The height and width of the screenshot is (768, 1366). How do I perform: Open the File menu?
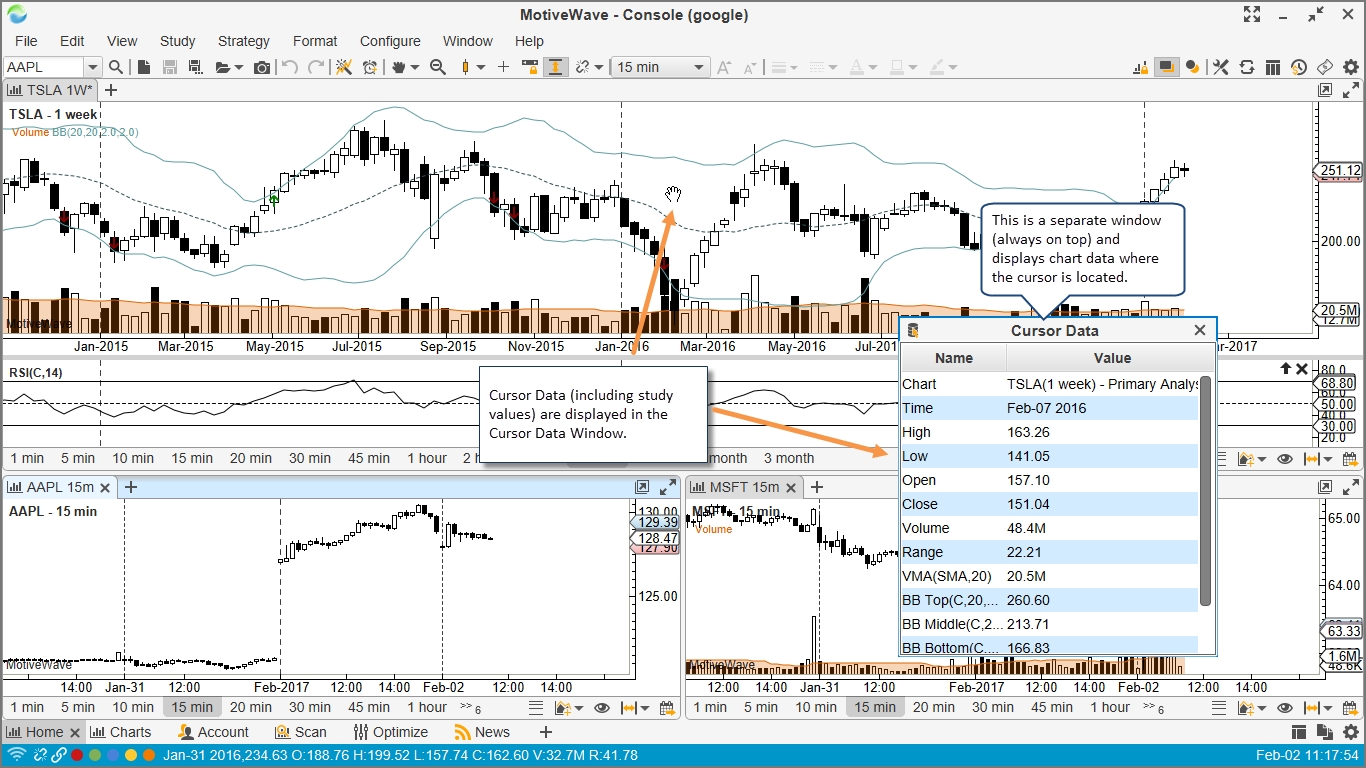coord(26,41)
